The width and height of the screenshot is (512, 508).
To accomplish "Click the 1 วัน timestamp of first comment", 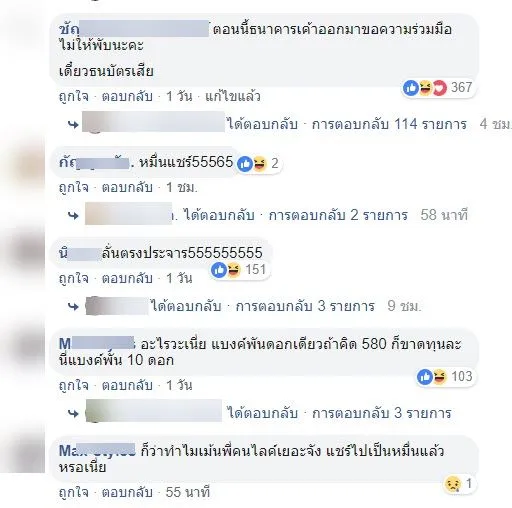I will point(179,97).
